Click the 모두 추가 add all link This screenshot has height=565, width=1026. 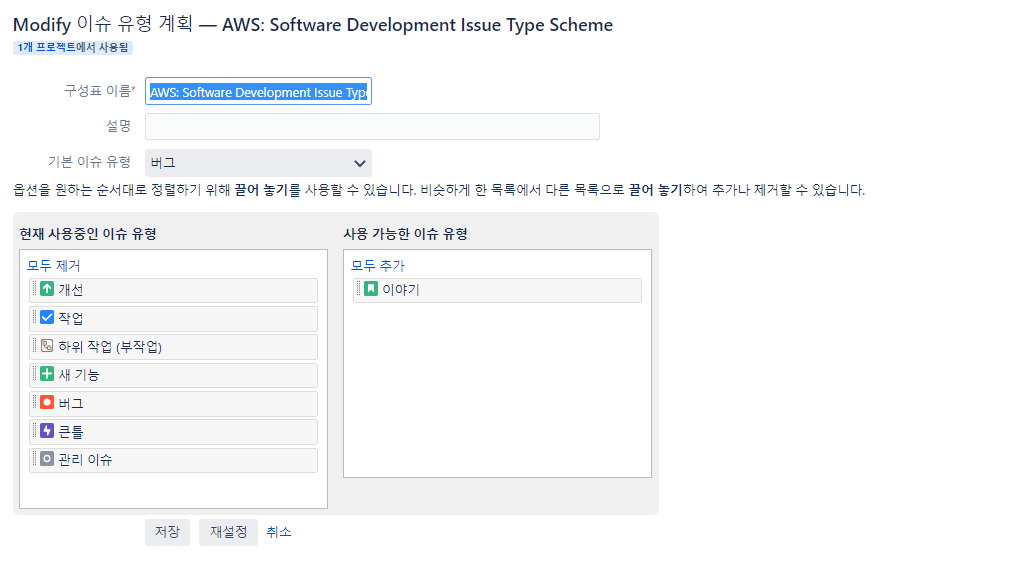click(378, 266)
